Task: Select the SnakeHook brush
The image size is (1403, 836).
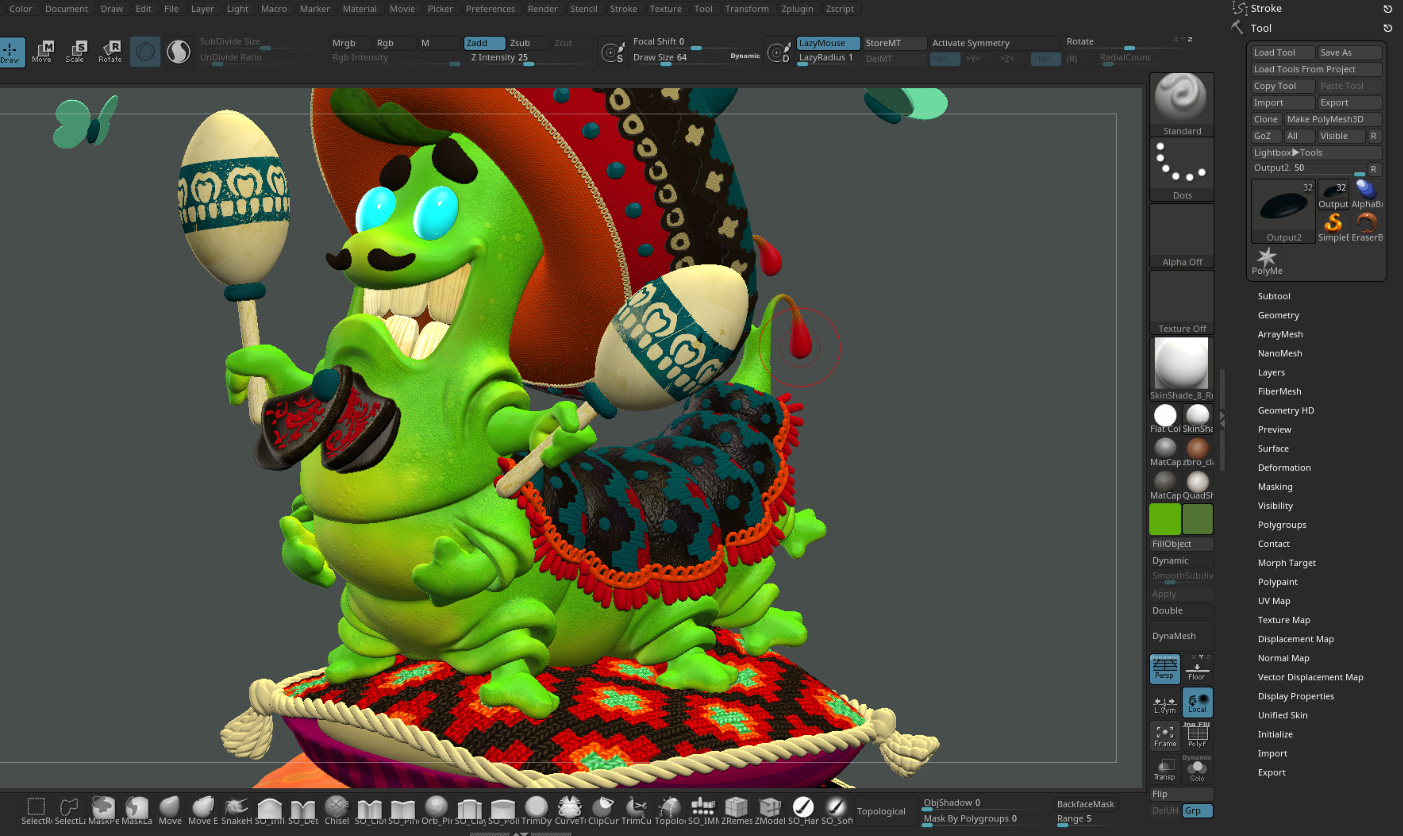Action: click(236, 810)
